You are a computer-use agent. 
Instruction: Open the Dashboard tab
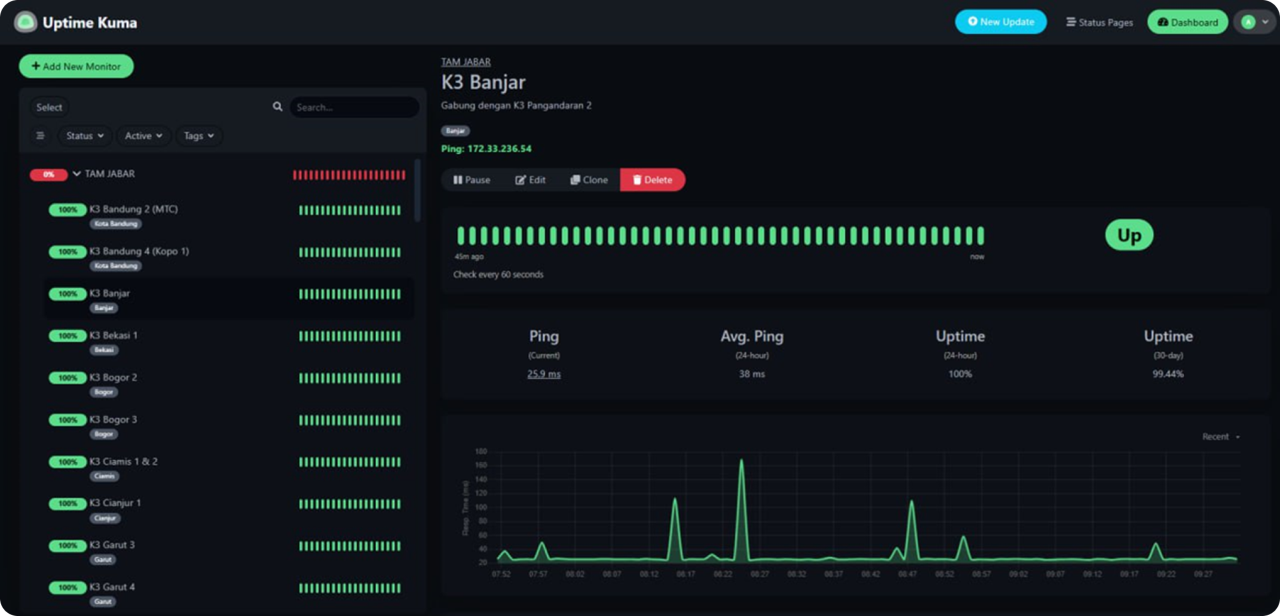[x=1187, y=22]
